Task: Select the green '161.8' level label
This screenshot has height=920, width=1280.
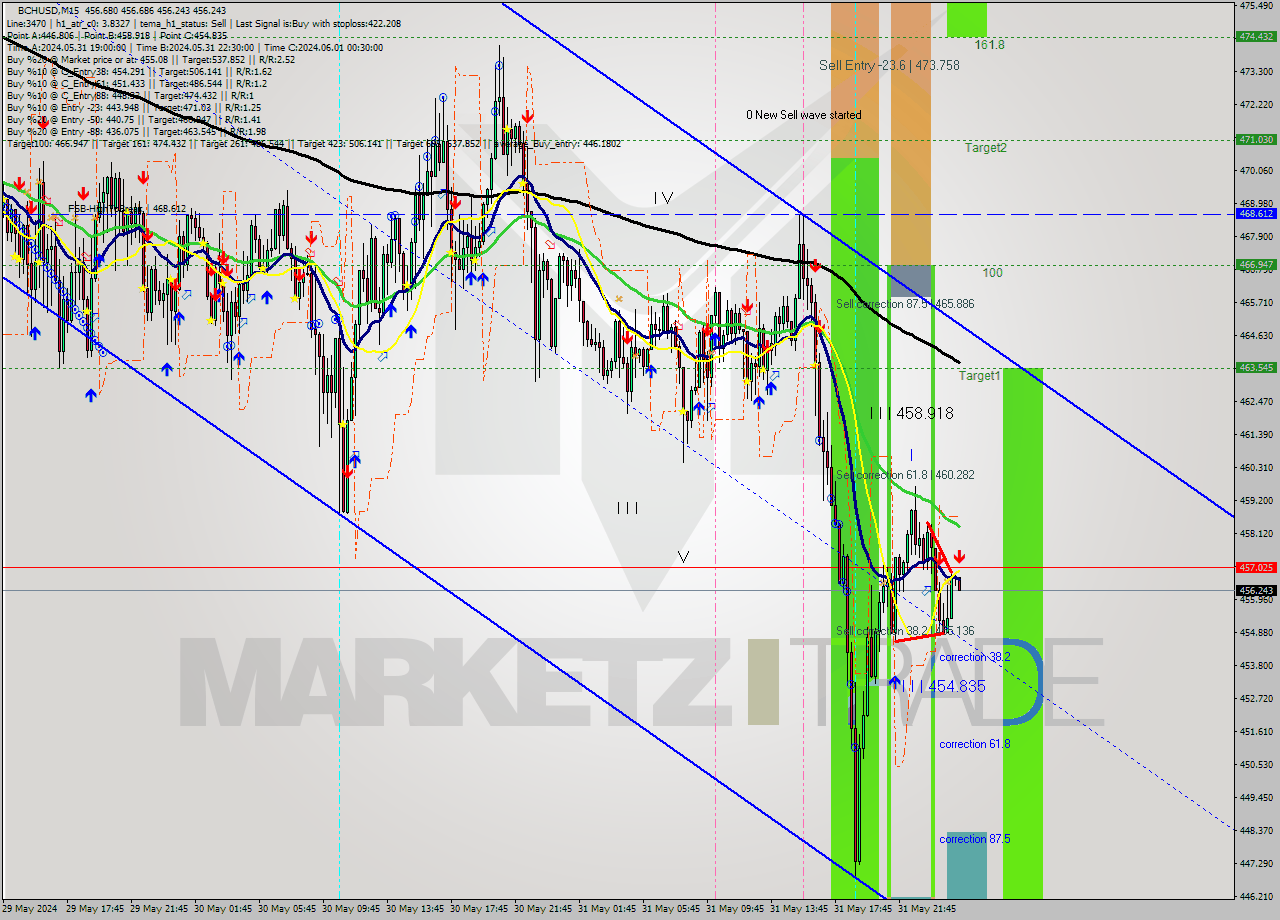Action: coord(990,45)
